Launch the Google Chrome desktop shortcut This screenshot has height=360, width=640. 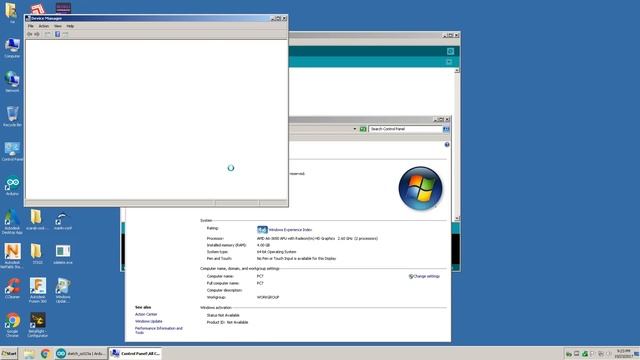point(12,325)
